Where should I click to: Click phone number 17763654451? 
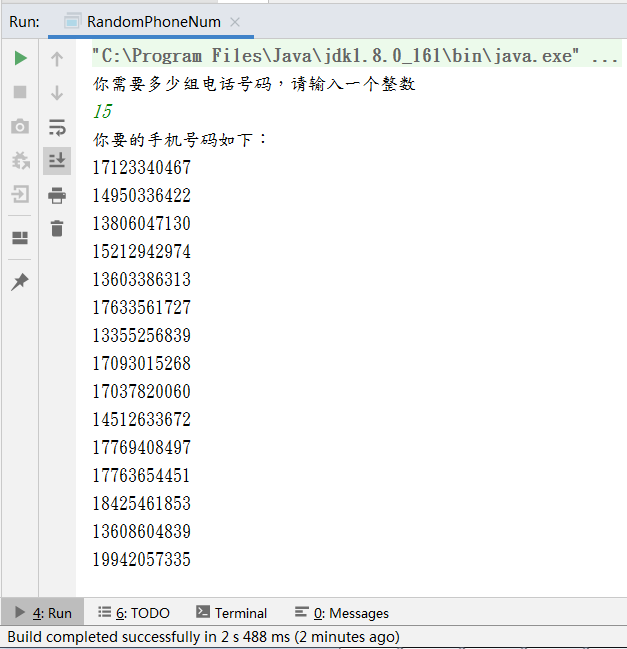pos(141,475)
